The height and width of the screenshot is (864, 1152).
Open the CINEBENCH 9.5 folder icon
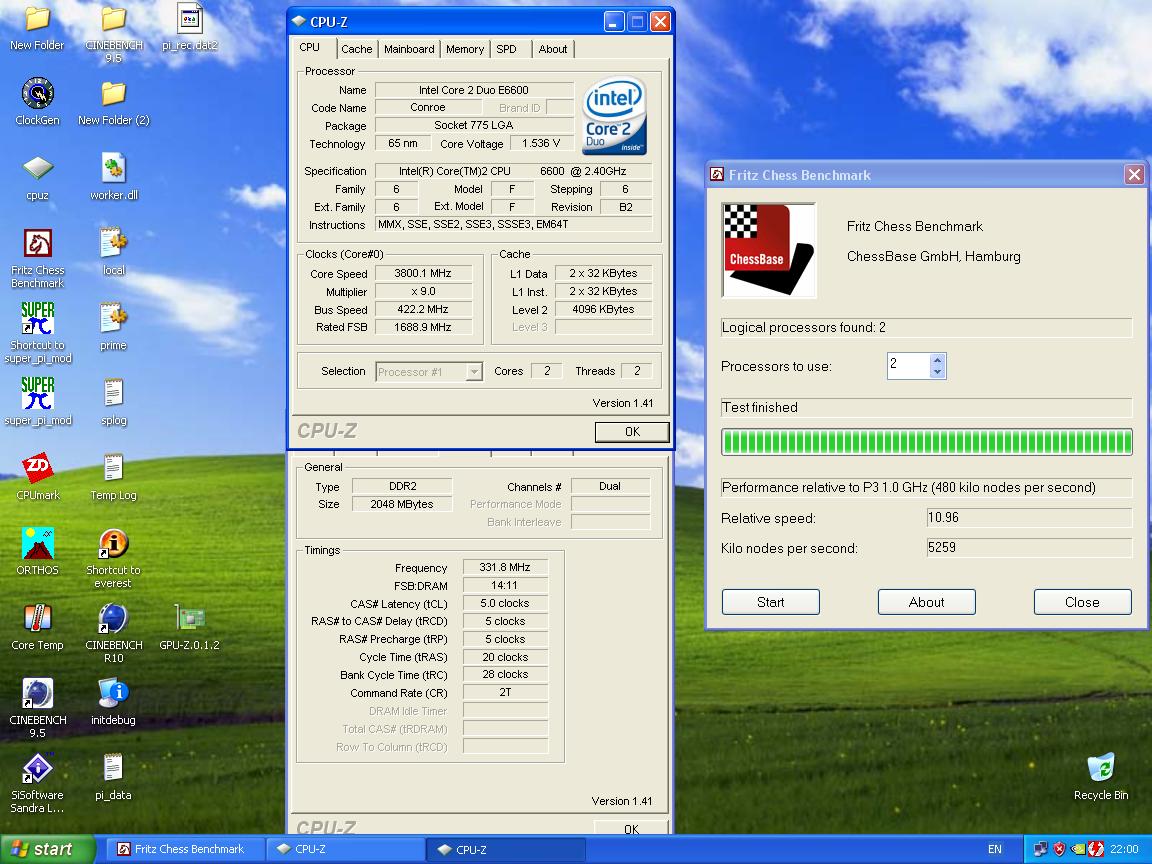click(x=113, y=33)
